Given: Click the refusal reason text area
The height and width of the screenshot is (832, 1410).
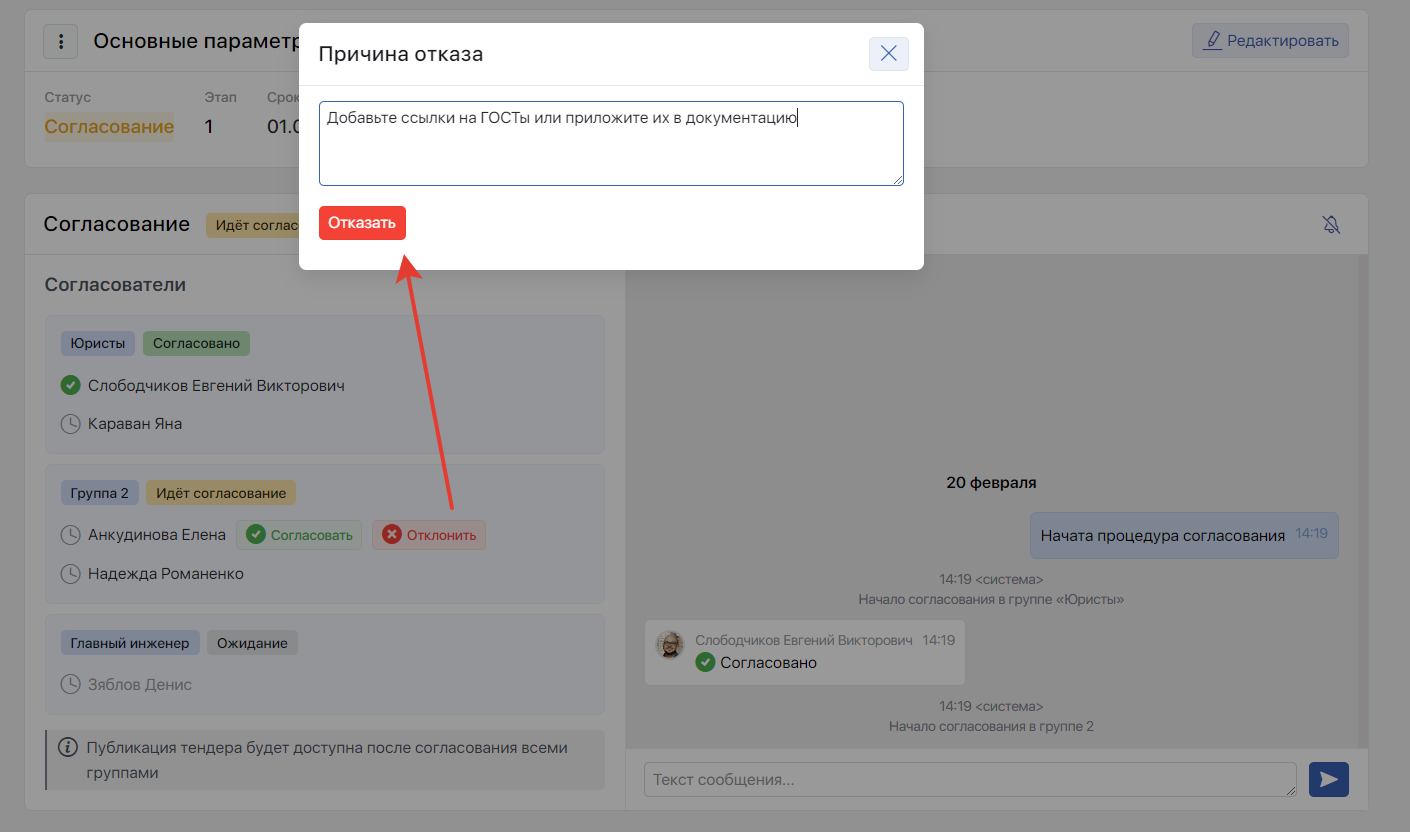Looking at the screenshot, I should point(610,143).
